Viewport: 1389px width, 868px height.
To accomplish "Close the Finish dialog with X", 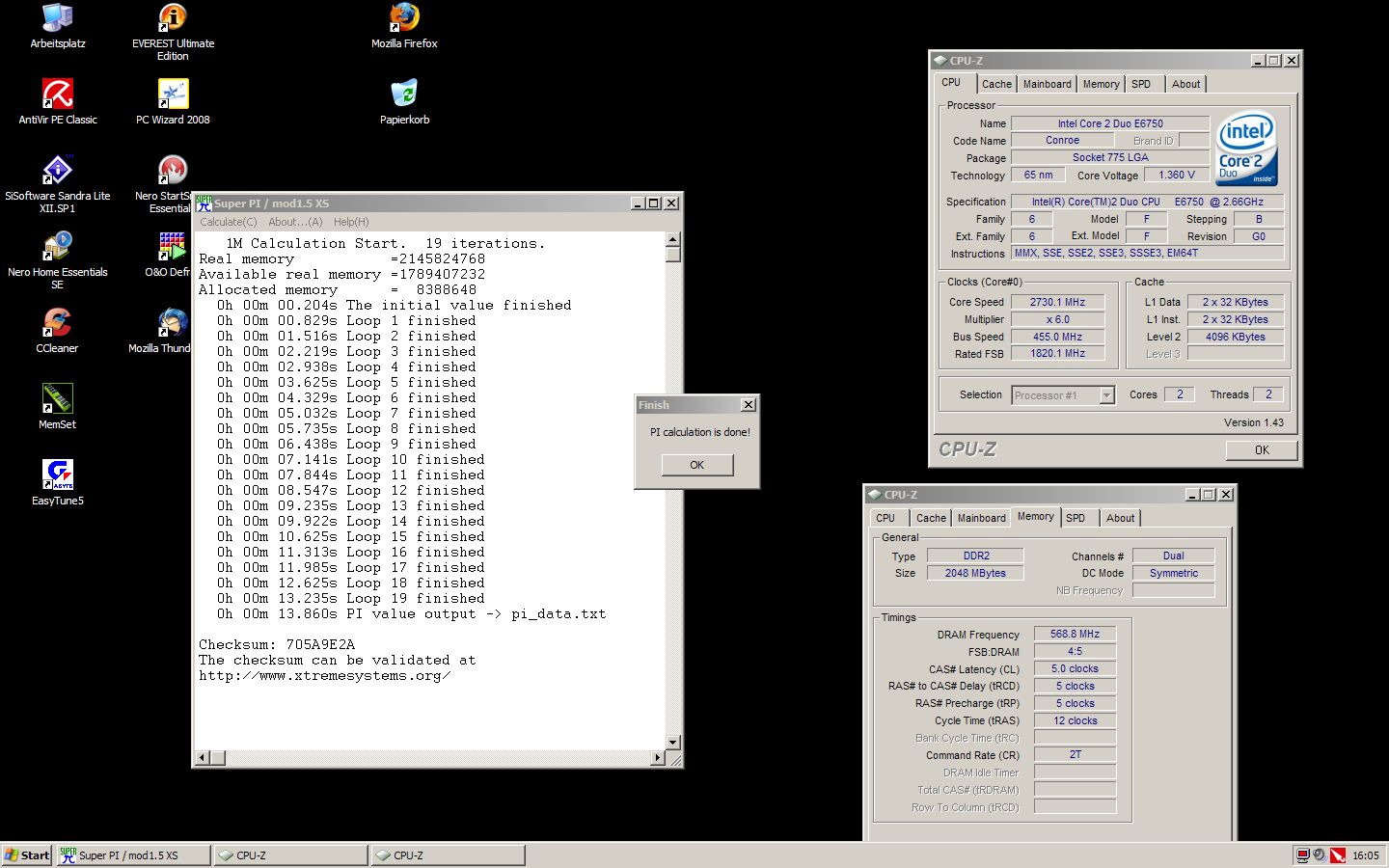I will (x=748, y=405).
